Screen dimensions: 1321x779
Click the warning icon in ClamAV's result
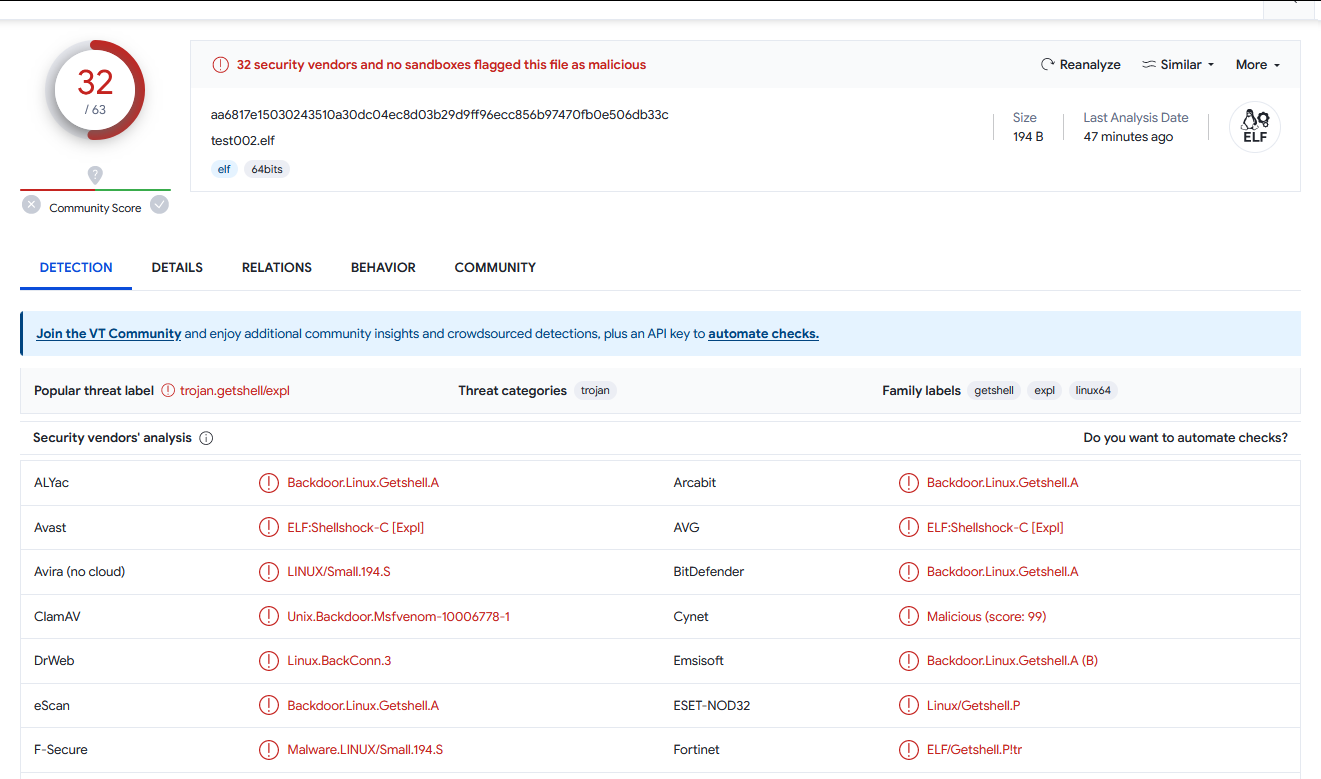tap(268, 617)
